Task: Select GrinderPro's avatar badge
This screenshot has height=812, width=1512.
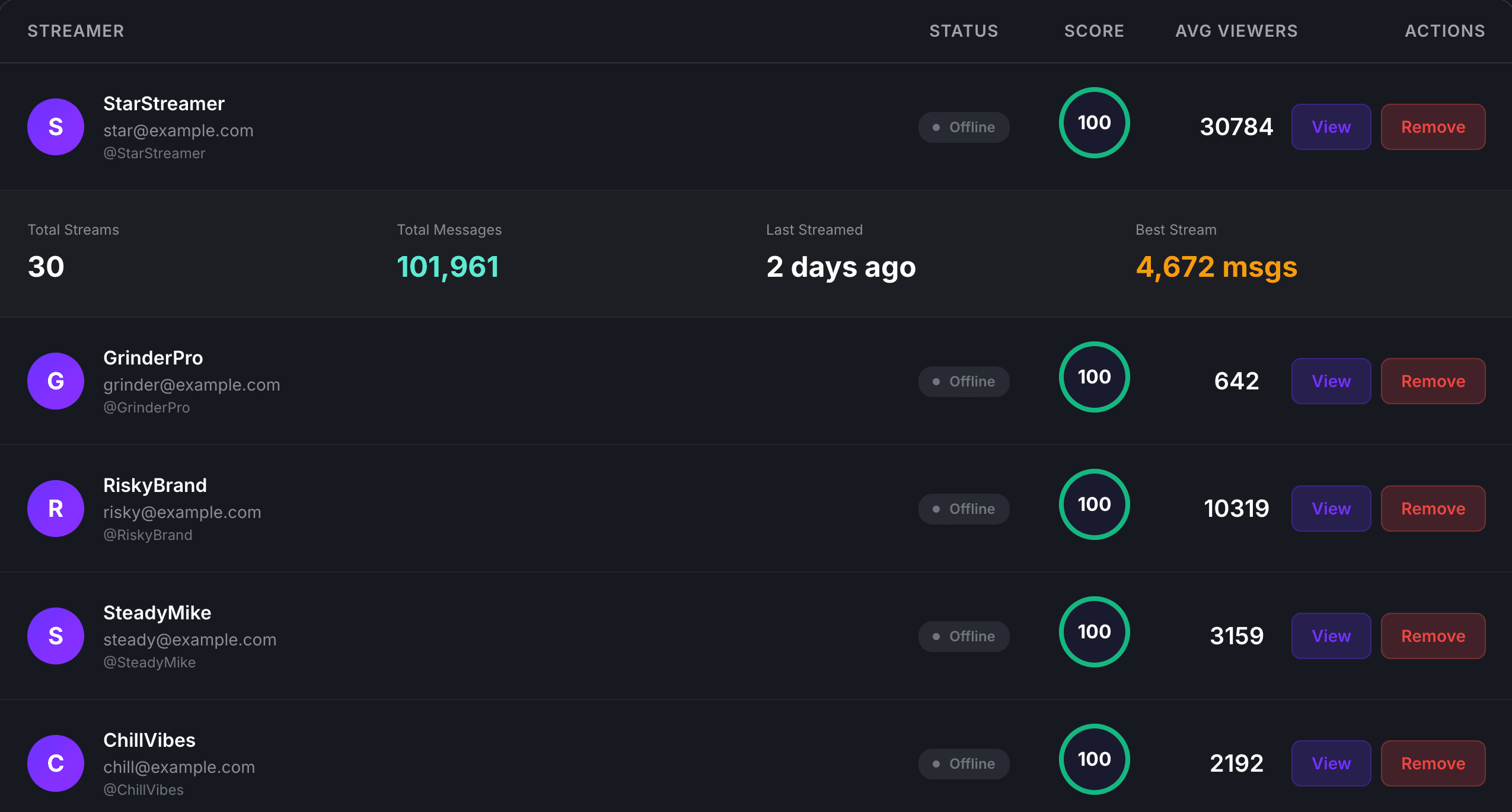Action: pos(55,381)
